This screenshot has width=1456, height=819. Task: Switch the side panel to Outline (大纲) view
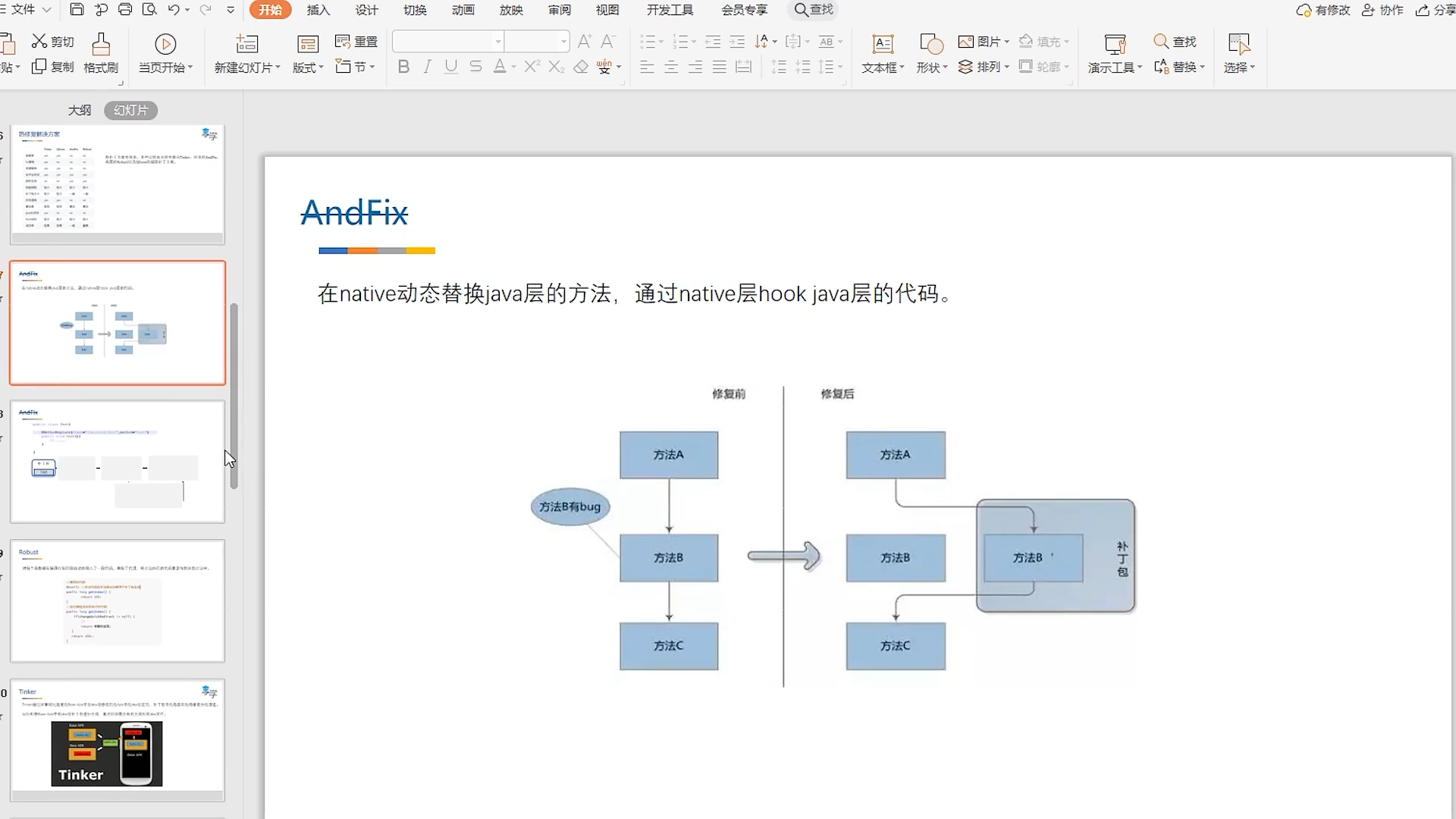click(x=79, y=111)
